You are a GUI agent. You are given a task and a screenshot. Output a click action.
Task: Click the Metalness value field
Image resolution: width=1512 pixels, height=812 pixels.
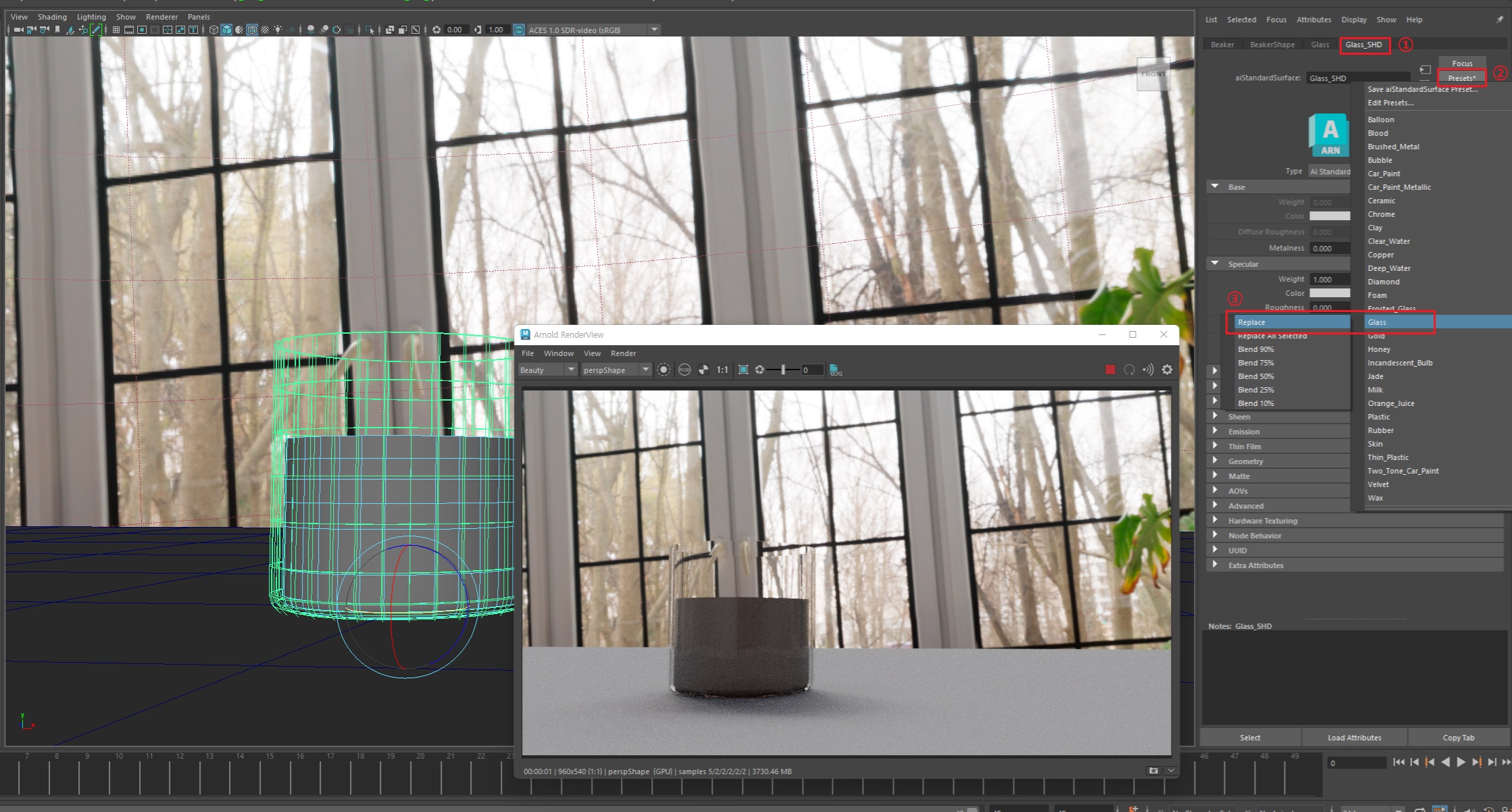(1329, 248)
